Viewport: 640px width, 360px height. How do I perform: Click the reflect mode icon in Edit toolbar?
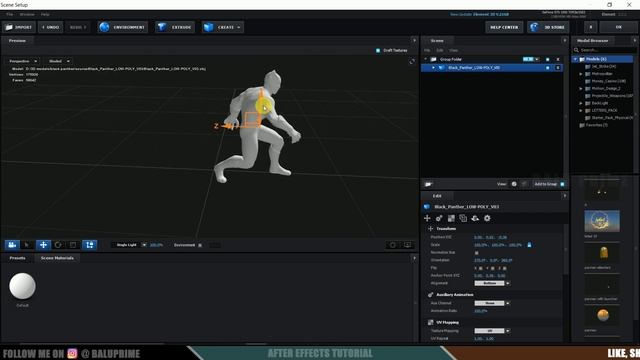(x=475, y=218)
